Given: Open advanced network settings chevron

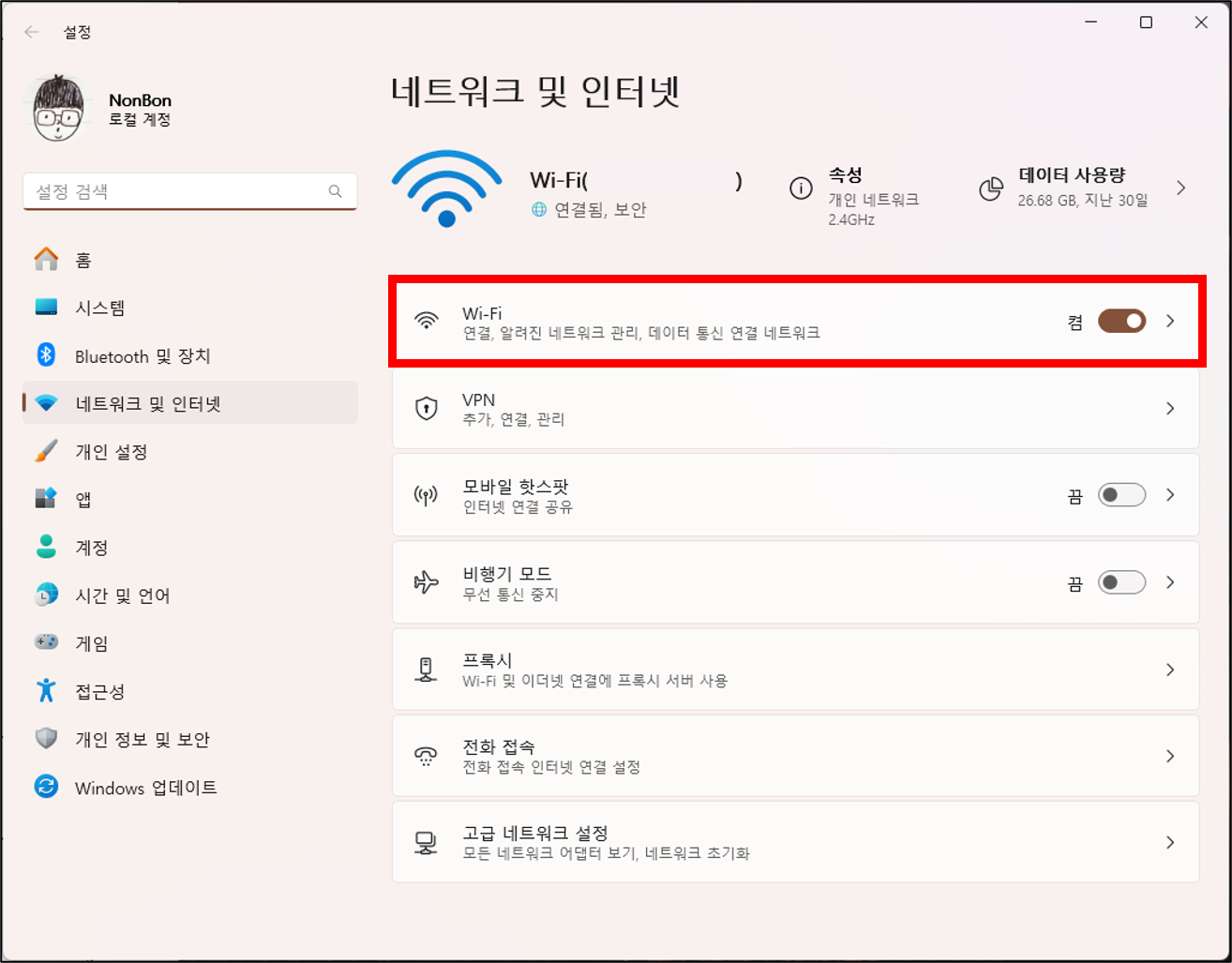Looking at the screenshot, I should click(1170, 842).
